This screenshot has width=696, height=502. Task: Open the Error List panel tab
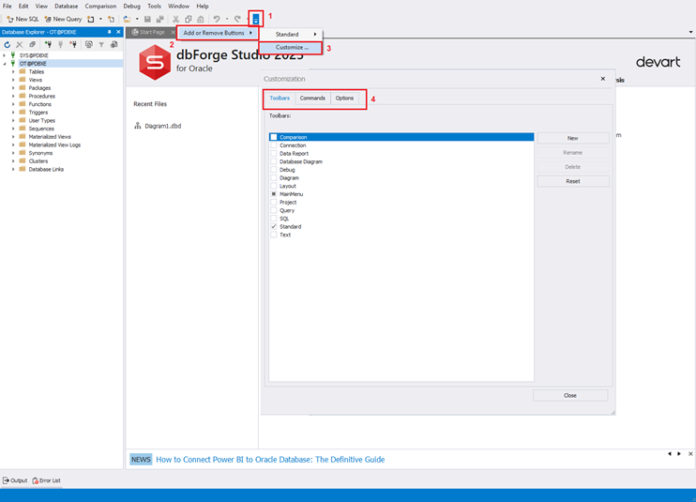[x=46, y=481]
